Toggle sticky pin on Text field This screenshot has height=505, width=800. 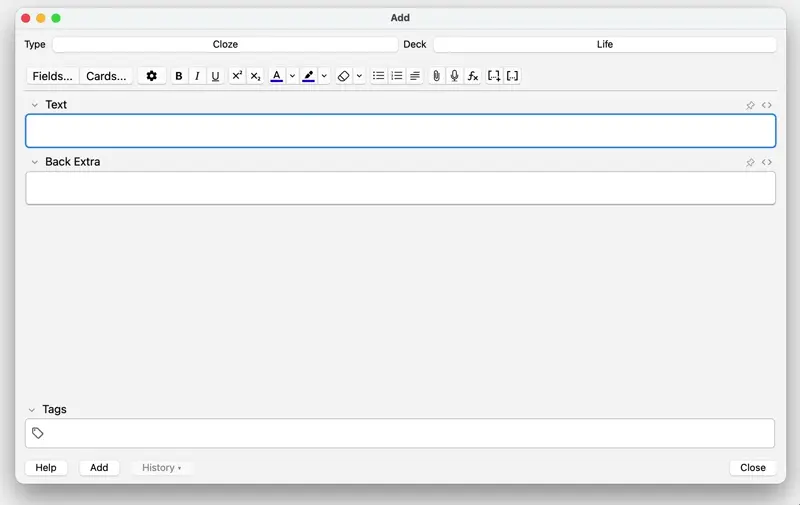coord(750,105)
